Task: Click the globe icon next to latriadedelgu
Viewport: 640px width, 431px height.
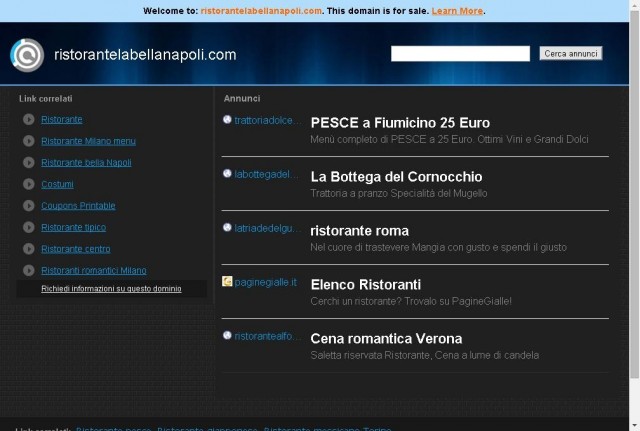Action: pos(227,227)
